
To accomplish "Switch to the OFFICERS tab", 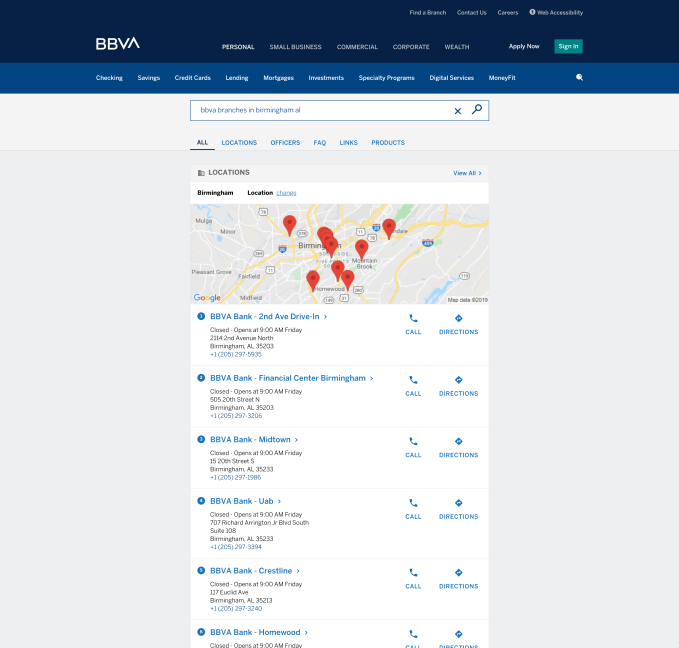I will pyautogui.click(x=285, y=143).
